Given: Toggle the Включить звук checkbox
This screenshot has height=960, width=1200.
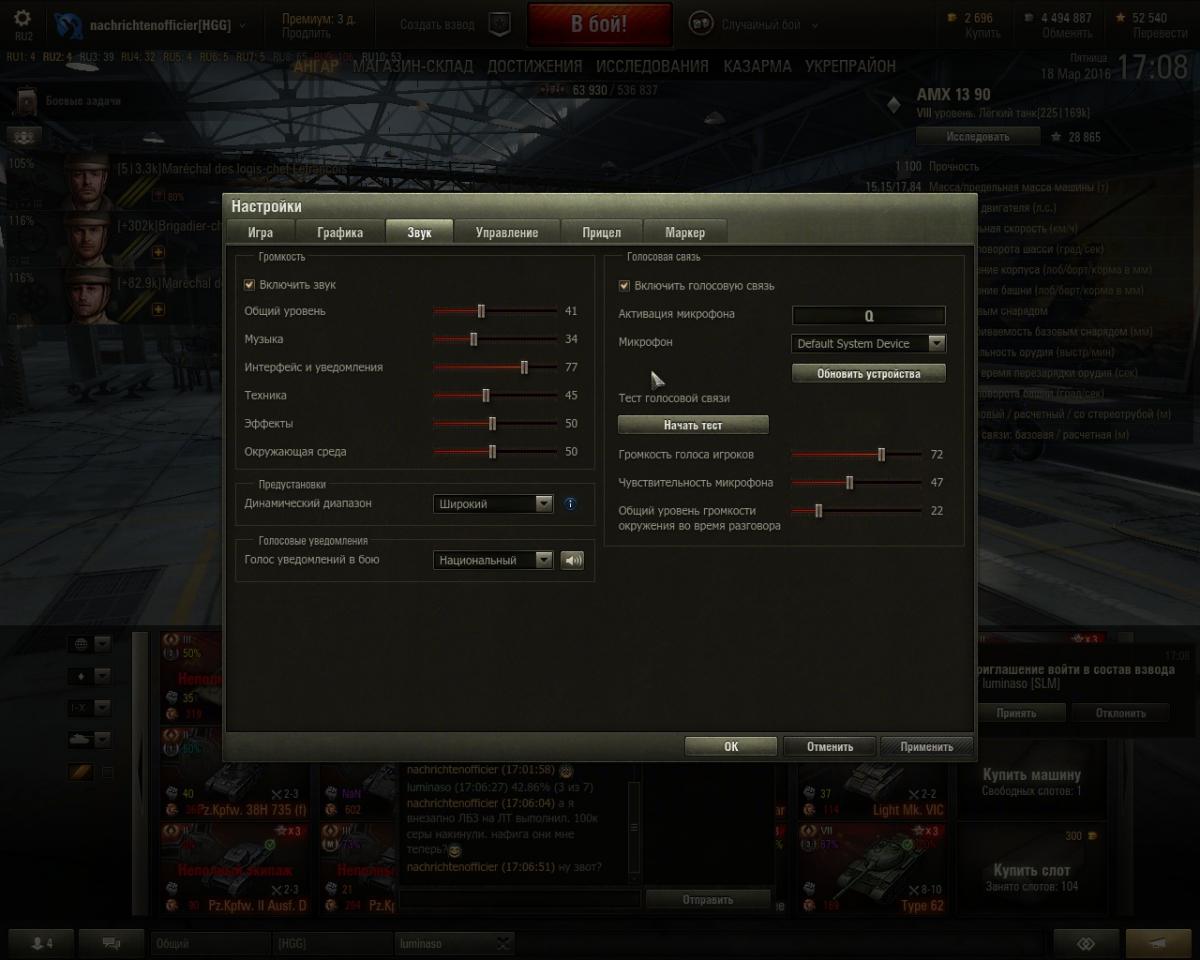Looking at the screenshot, I should (x=249, y=285).
